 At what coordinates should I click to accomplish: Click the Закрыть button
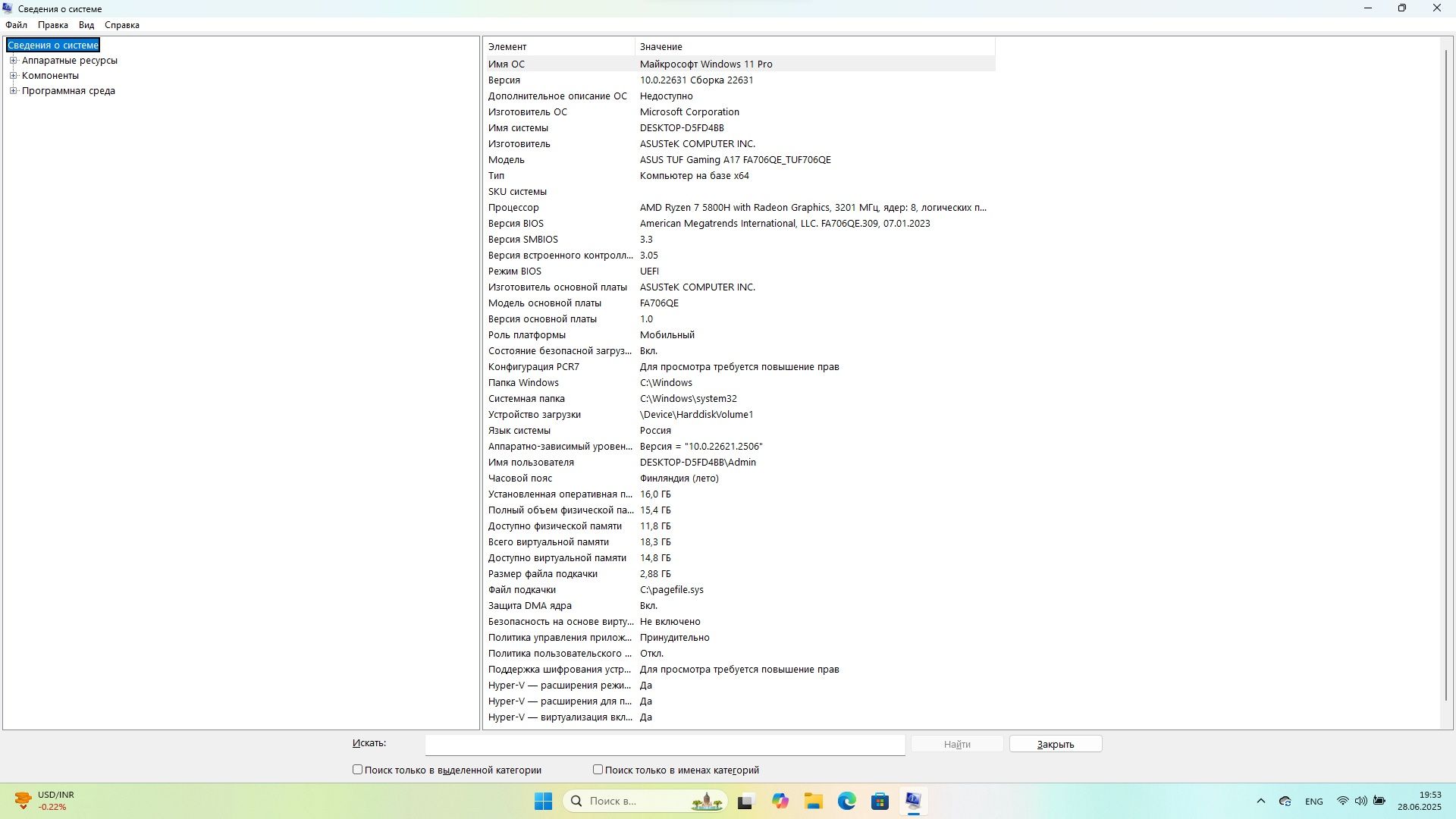pyautogui.click(x=1056, y=744)
